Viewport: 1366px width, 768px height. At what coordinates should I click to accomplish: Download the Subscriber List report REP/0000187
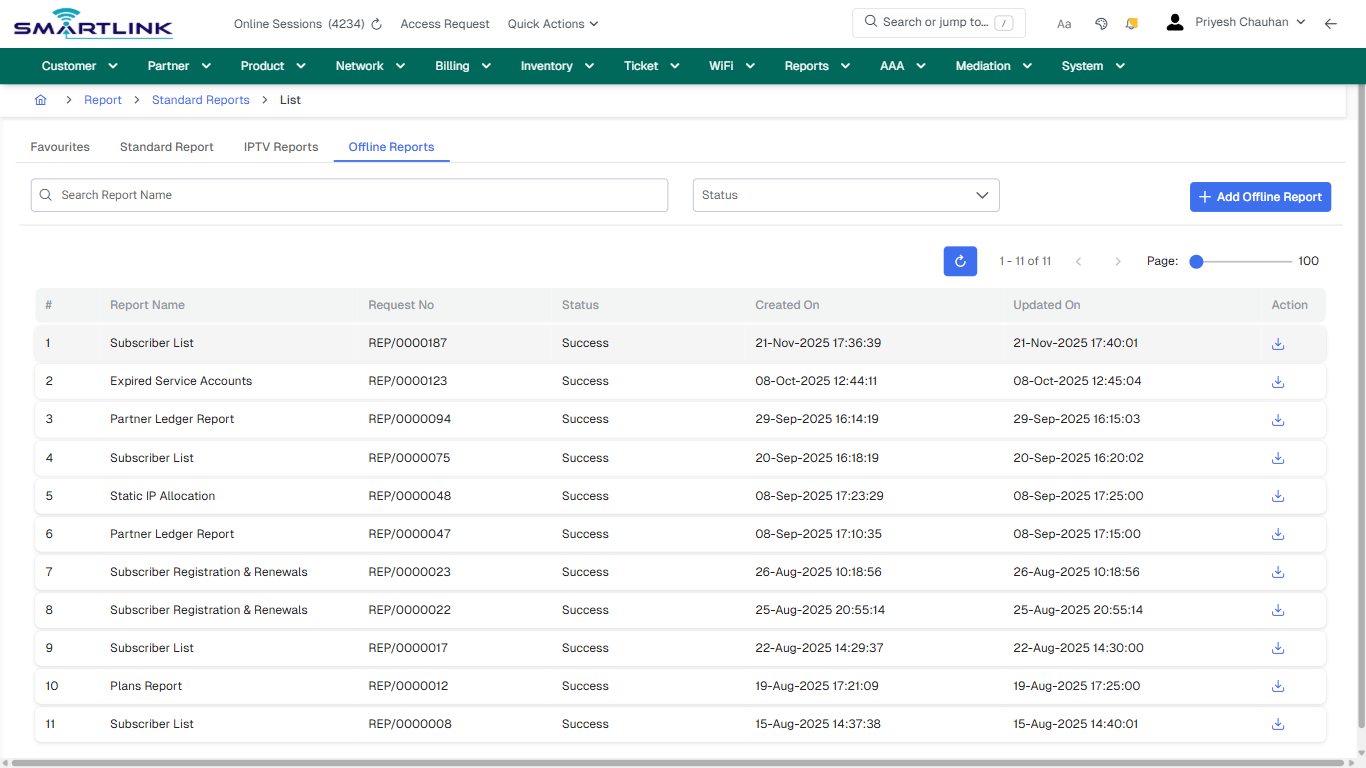(1277, 343)
